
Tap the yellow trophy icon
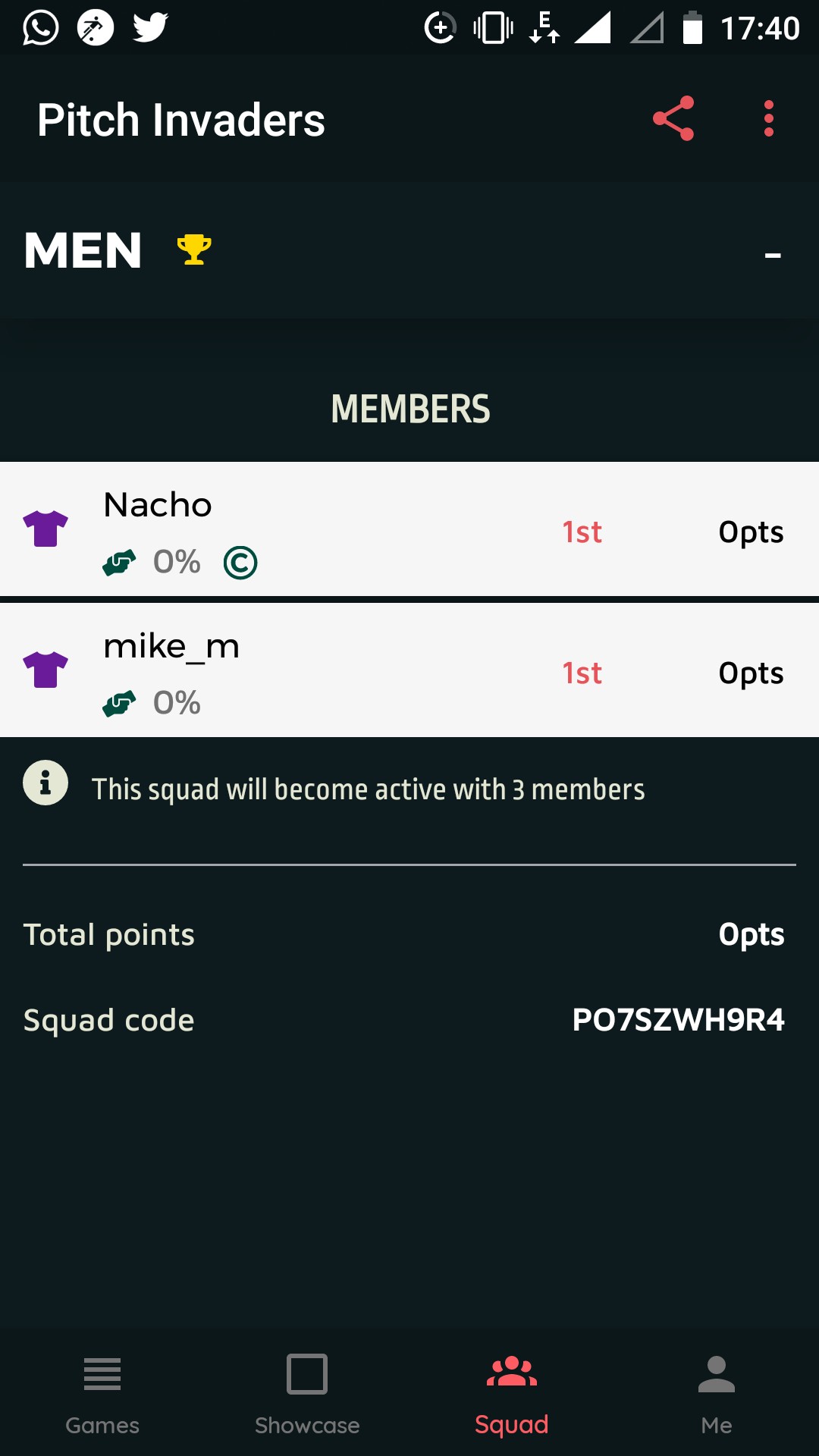194,249
